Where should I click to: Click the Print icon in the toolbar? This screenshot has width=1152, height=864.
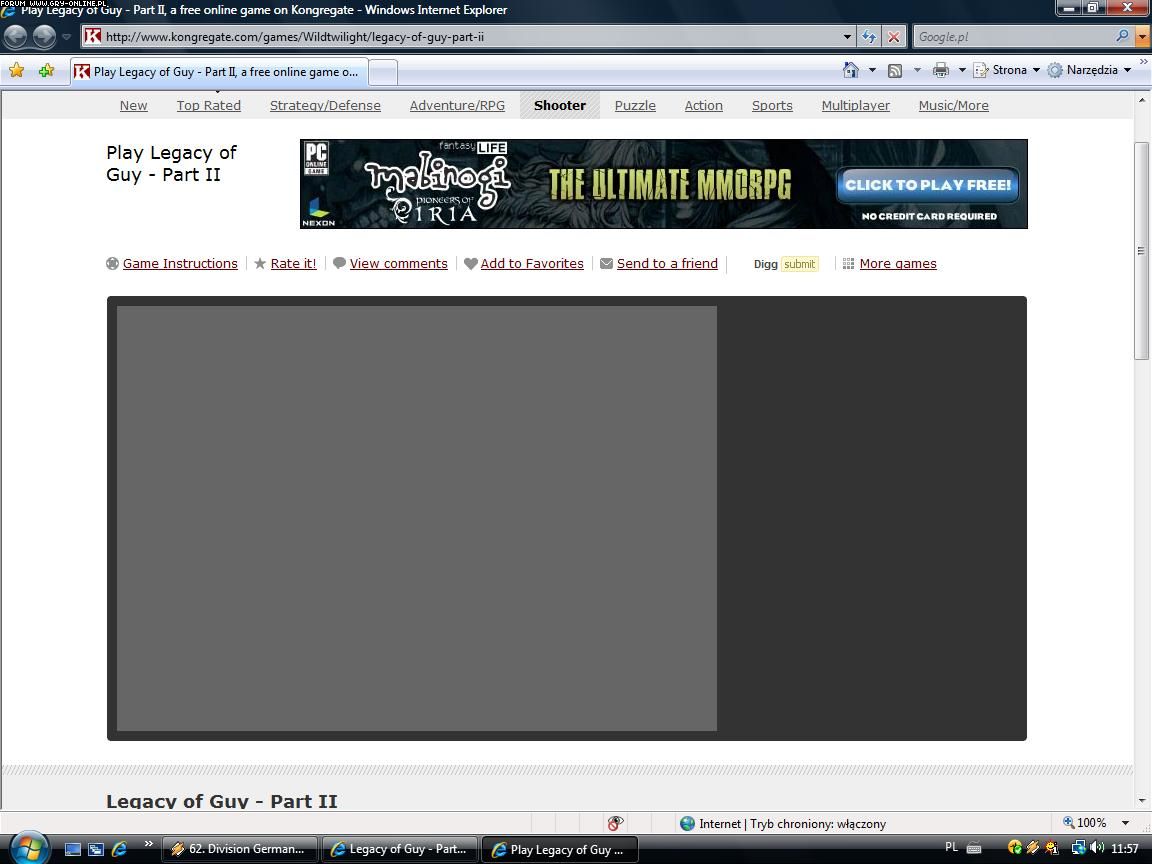940,70
